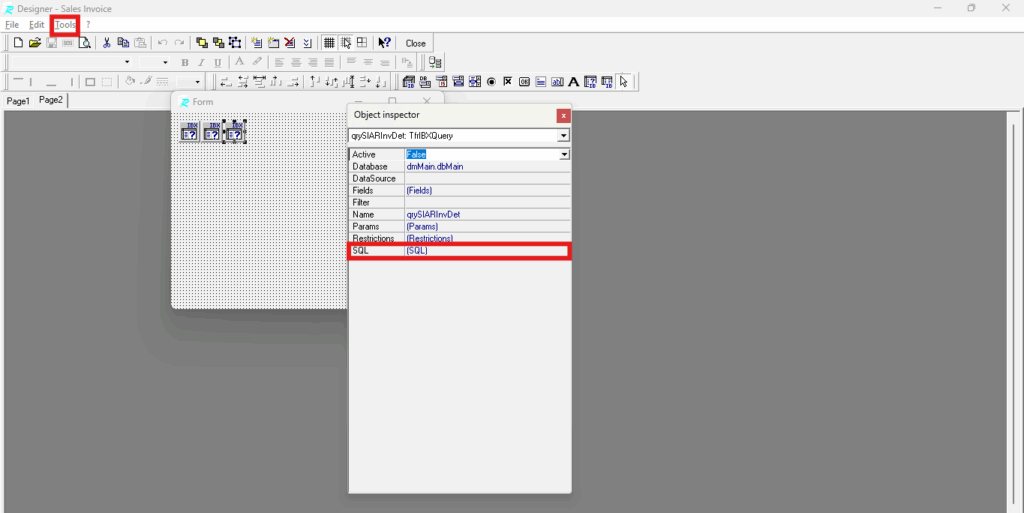The width and height of the screenshot is (1024, 513).
Task: Click the Bring to front icon
Action: coord(202,43)
